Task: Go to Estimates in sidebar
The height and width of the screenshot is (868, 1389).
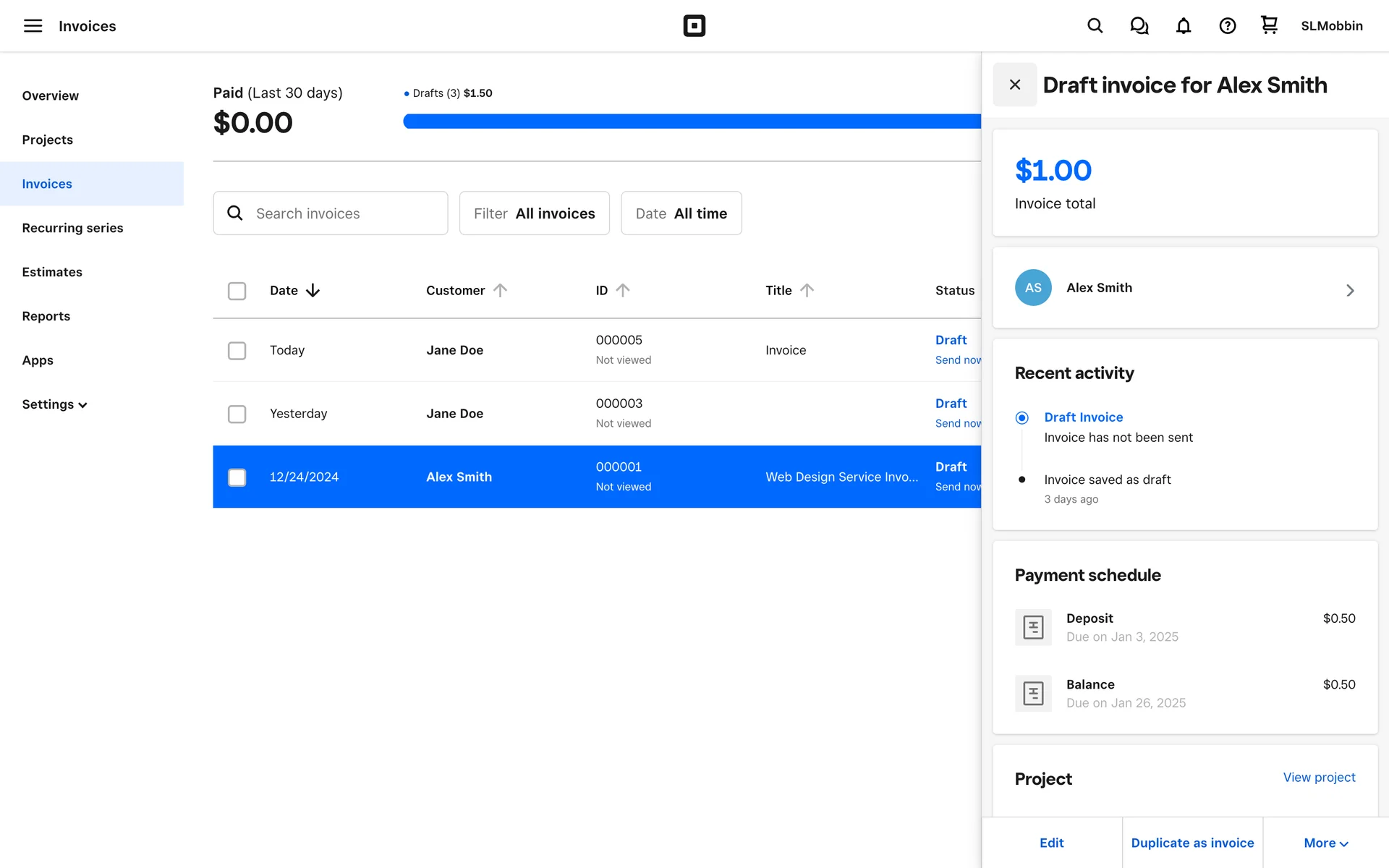Action: click(x=52, y=272)
